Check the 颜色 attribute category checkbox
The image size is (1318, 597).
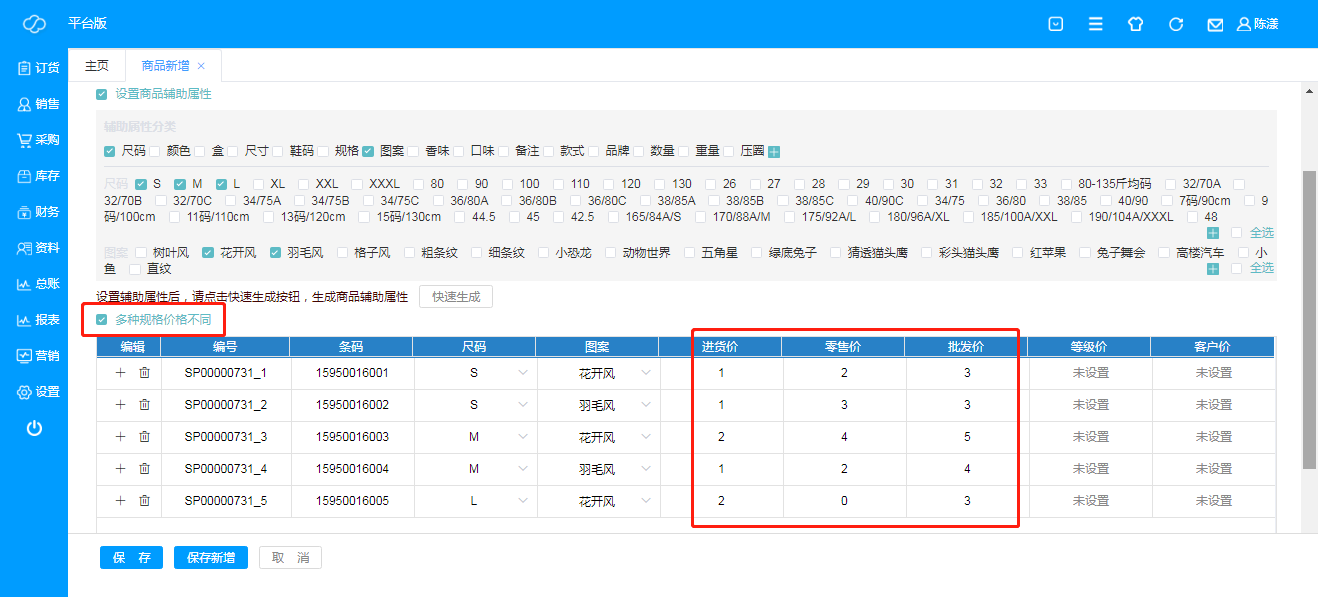coord(155,152)
